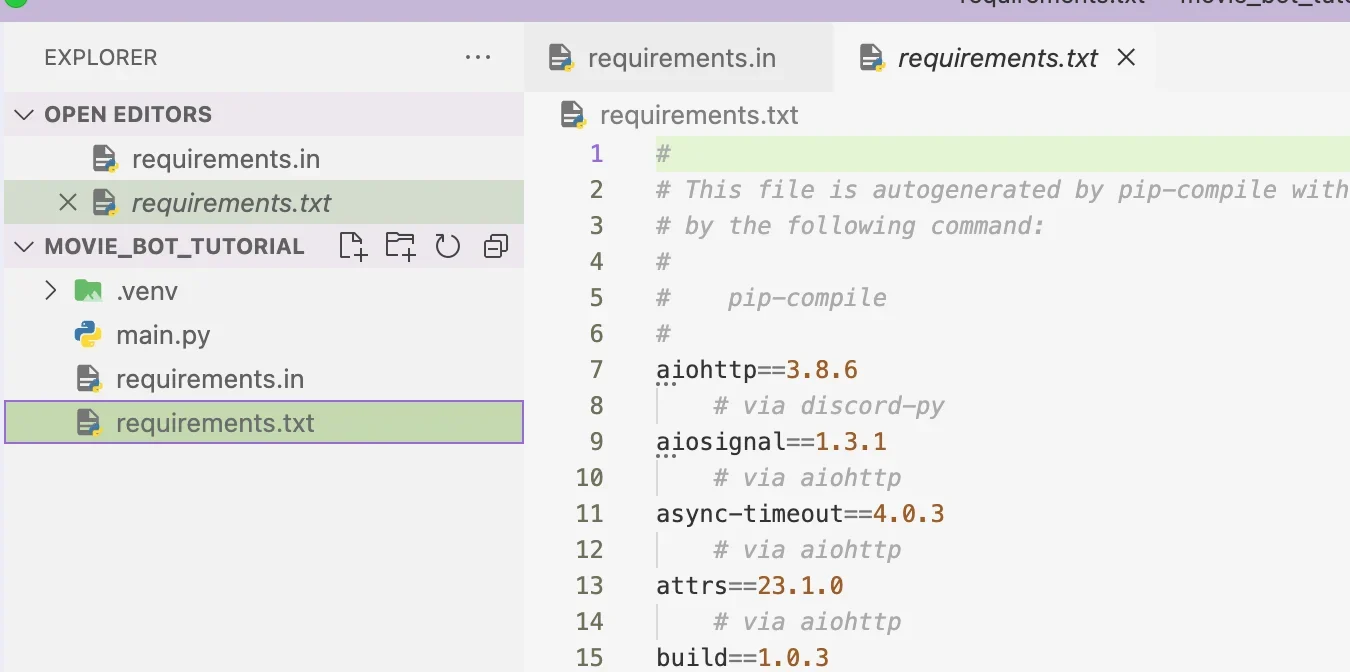Screen dimensions: 1350x672
Task: Collapse all folders using the collapse icon
Action: [495, 246]
